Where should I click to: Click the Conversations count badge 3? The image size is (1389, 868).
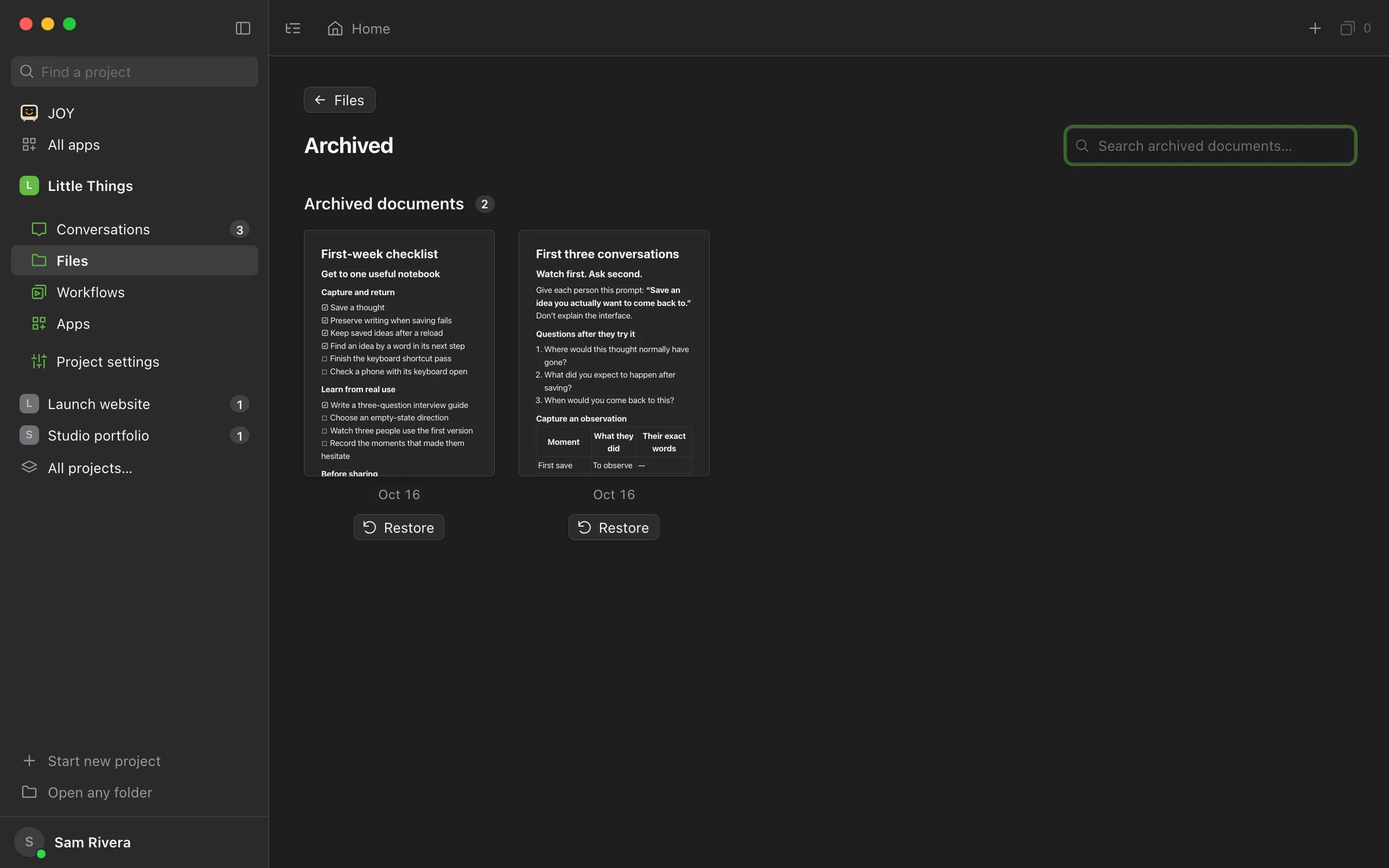pyautogui.click(x=239, y=229)
